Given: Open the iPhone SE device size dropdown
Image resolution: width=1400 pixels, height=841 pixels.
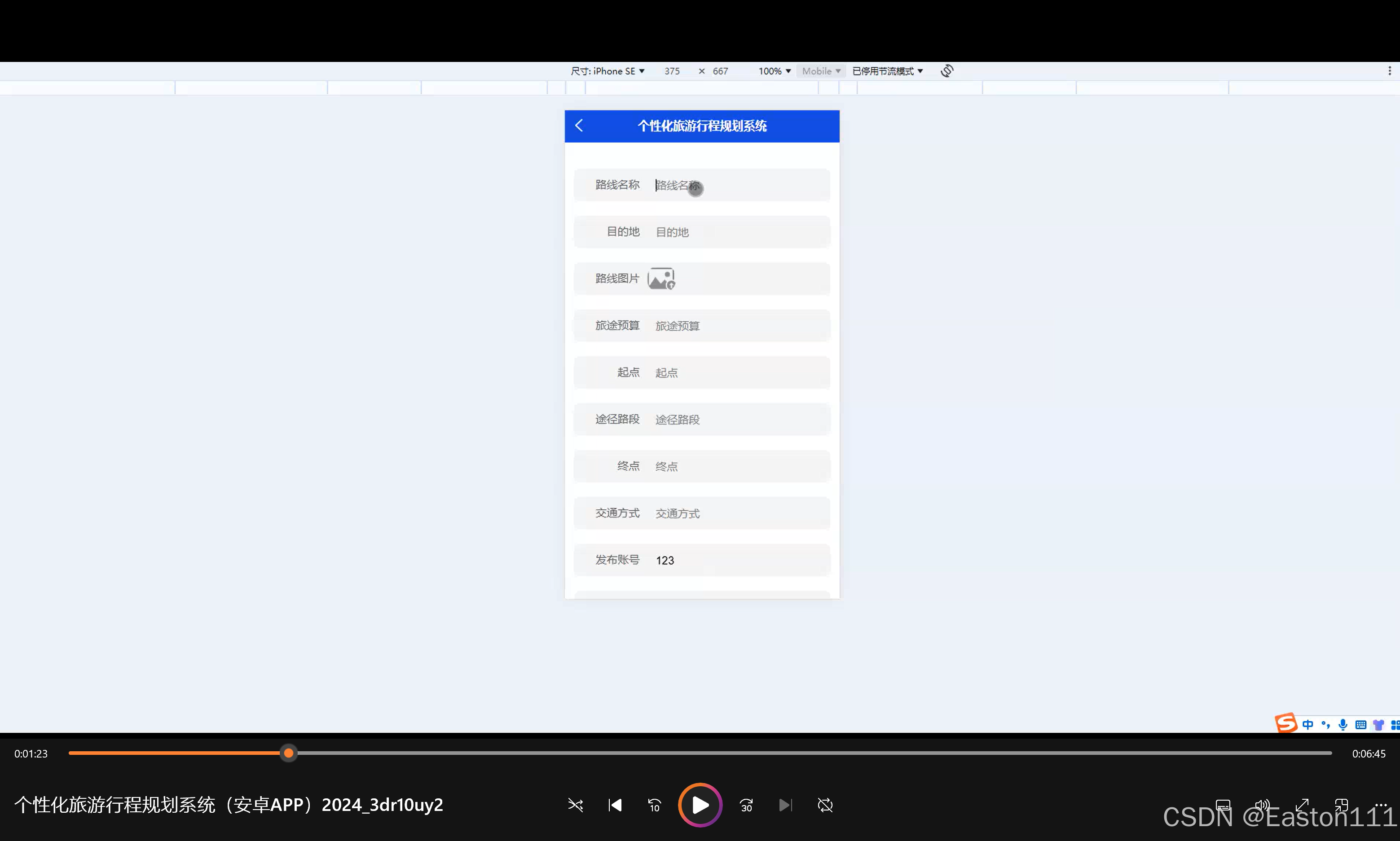Looking at the screenshot, I should [608, 71].
